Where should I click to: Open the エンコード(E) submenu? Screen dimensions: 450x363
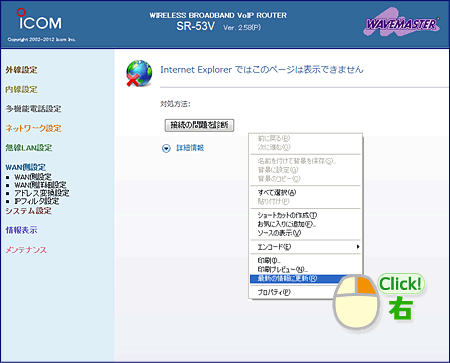click(305, 247)
